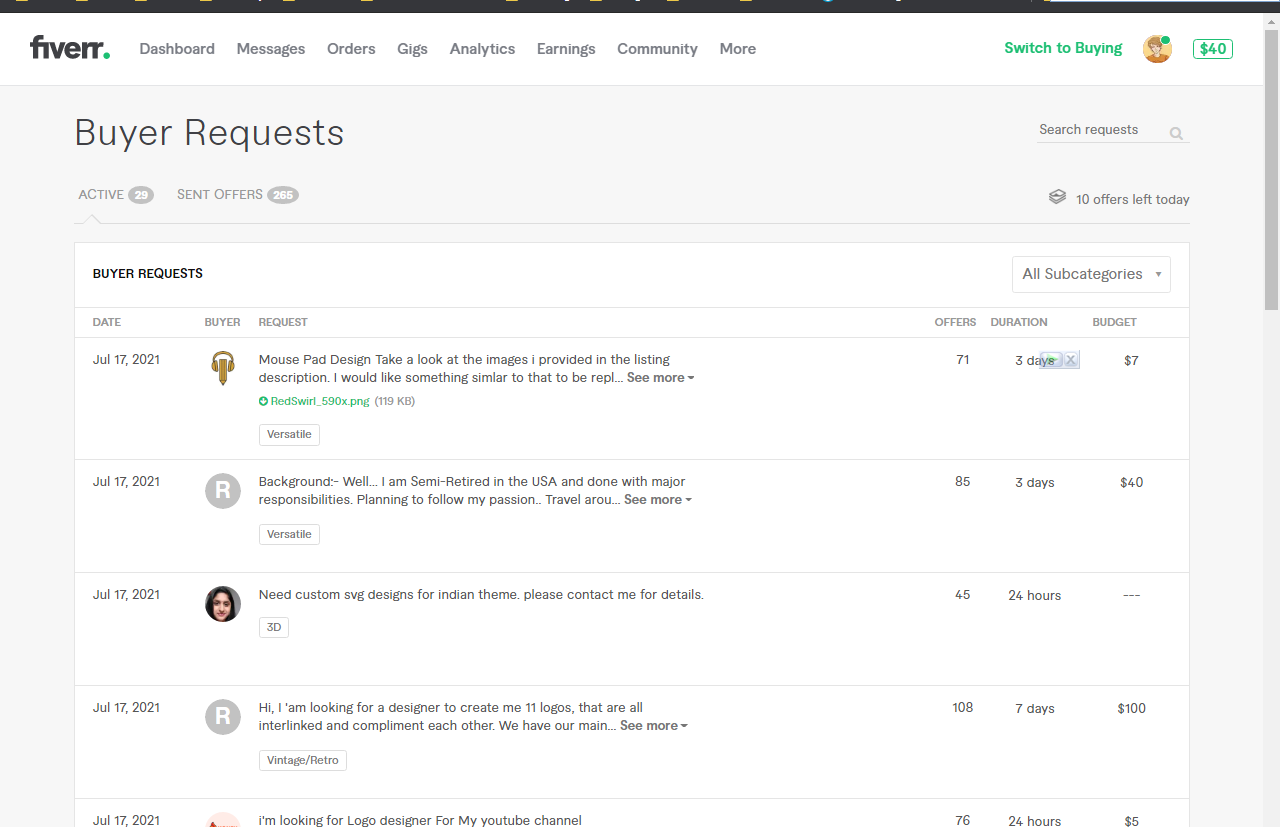The height and width of the screenshot is (827, 1280).
Task: Click the OFFERS column header
Action: [955, 322]
